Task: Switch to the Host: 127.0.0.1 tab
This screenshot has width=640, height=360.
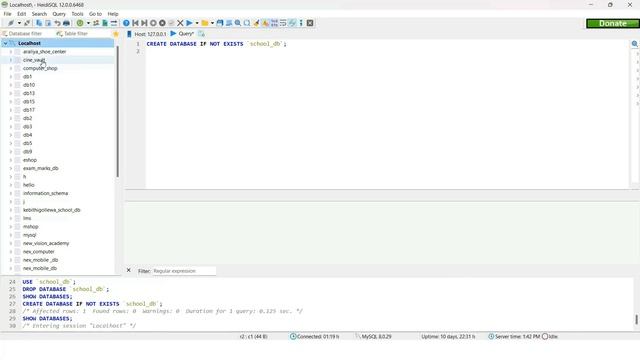Action: [147, 34]
